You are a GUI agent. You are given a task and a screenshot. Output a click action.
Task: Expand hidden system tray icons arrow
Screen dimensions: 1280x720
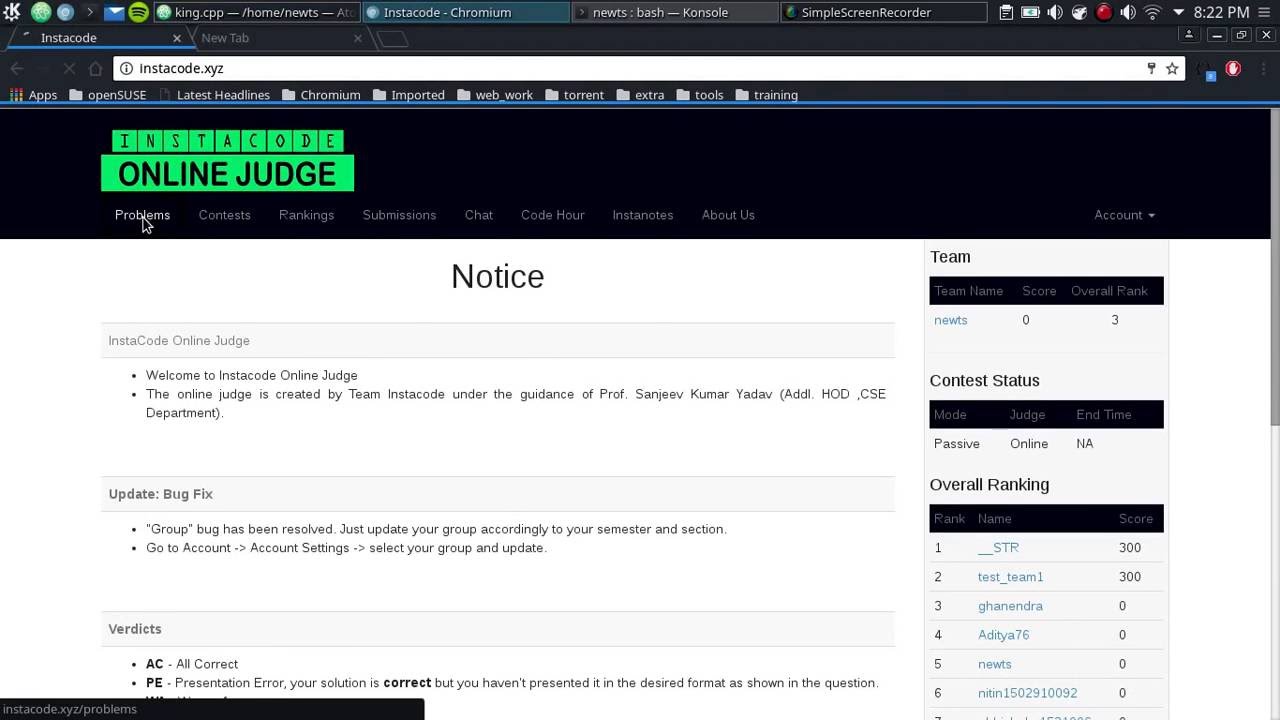(1178, 12)
